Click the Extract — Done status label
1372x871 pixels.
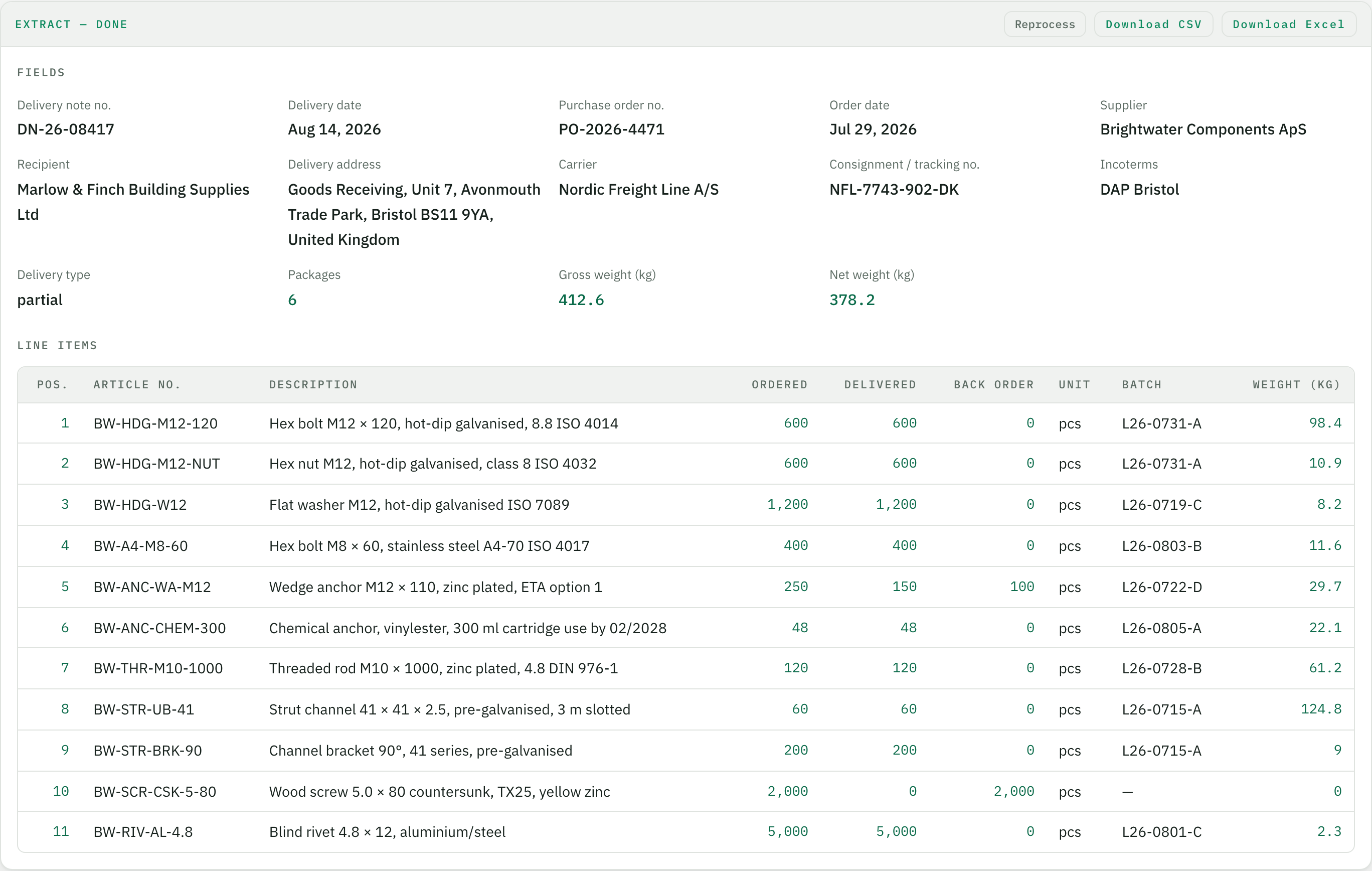pyautogui.click(x=71, y=25)
